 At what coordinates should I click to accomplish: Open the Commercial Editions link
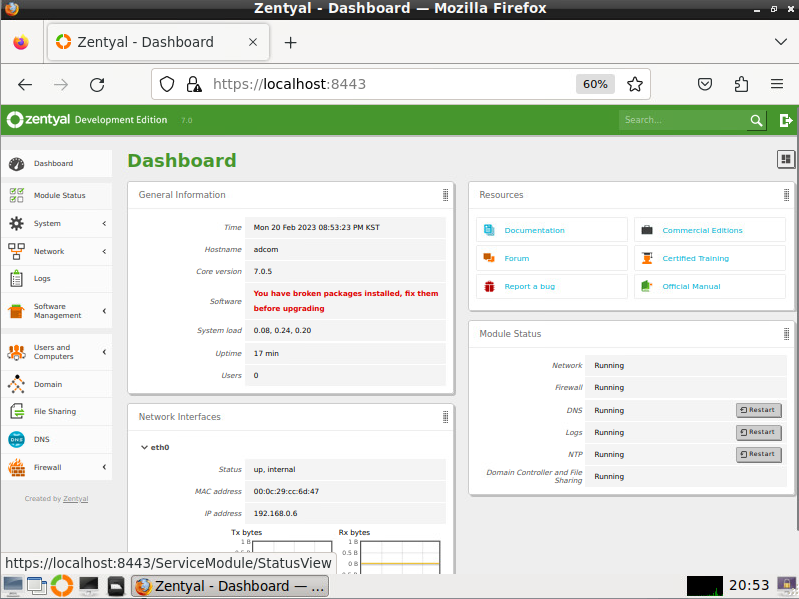[702, 230]
